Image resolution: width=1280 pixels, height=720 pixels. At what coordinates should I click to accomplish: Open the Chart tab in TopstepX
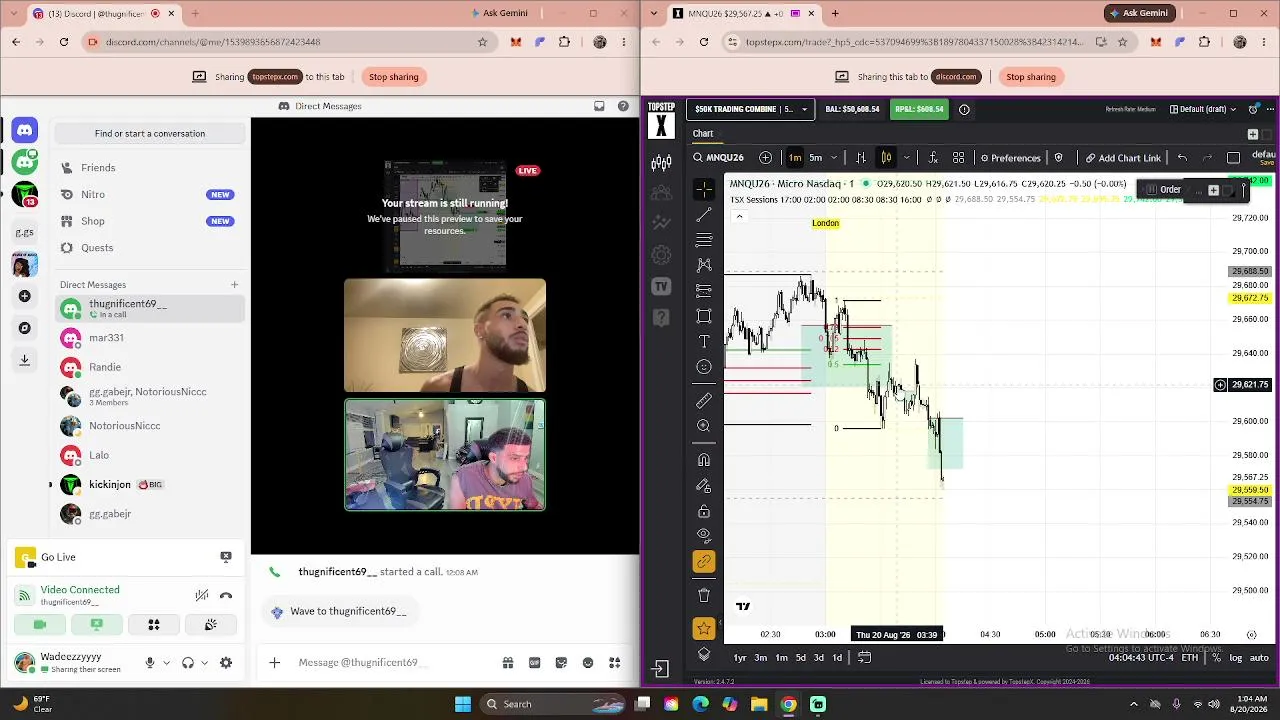(703, 133)
